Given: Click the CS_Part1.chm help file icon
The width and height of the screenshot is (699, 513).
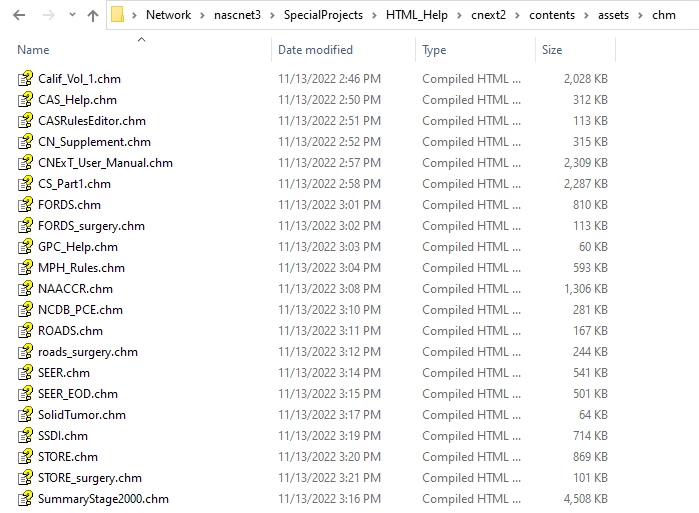Looking at the screenshot, I should 25,183.
